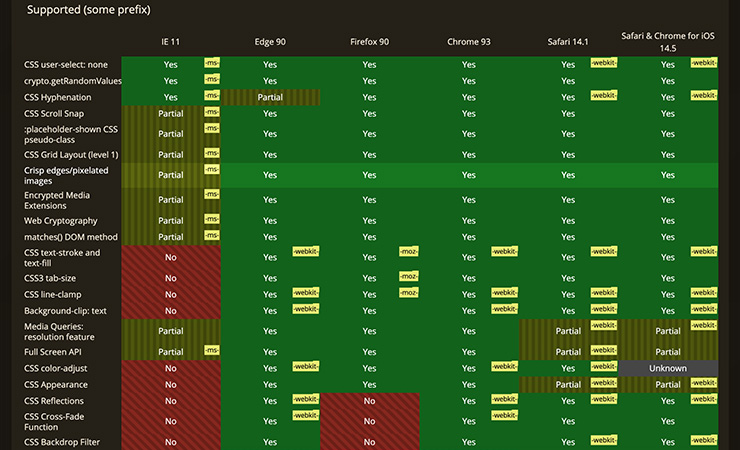The height and width of the screenshot is (450, 740).
Task: Click Safari -webkit- badge in Full Screen API row
Action: pos(604,350)
